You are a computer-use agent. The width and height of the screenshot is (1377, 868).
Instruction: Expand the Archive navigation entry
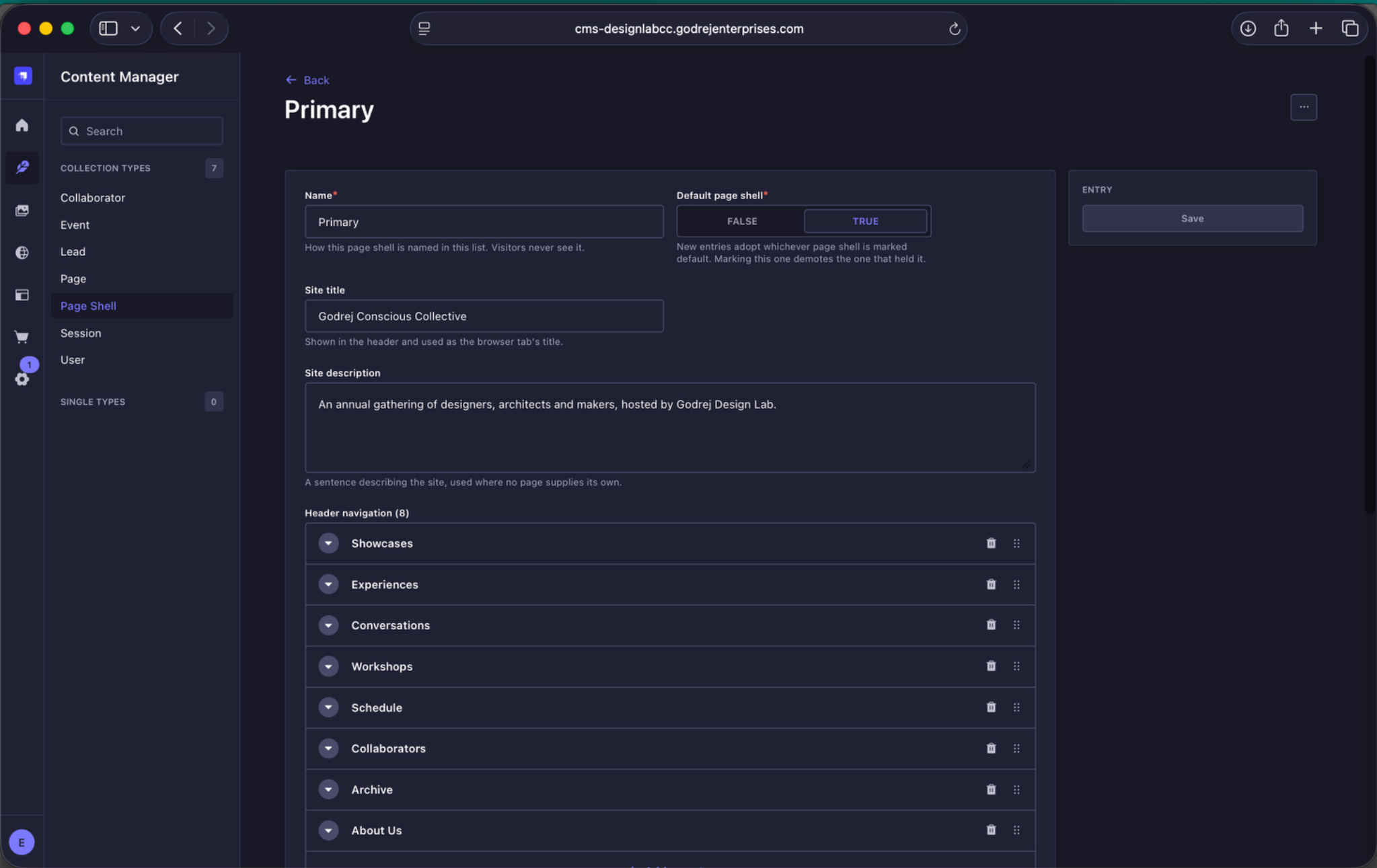pos(328,789)
